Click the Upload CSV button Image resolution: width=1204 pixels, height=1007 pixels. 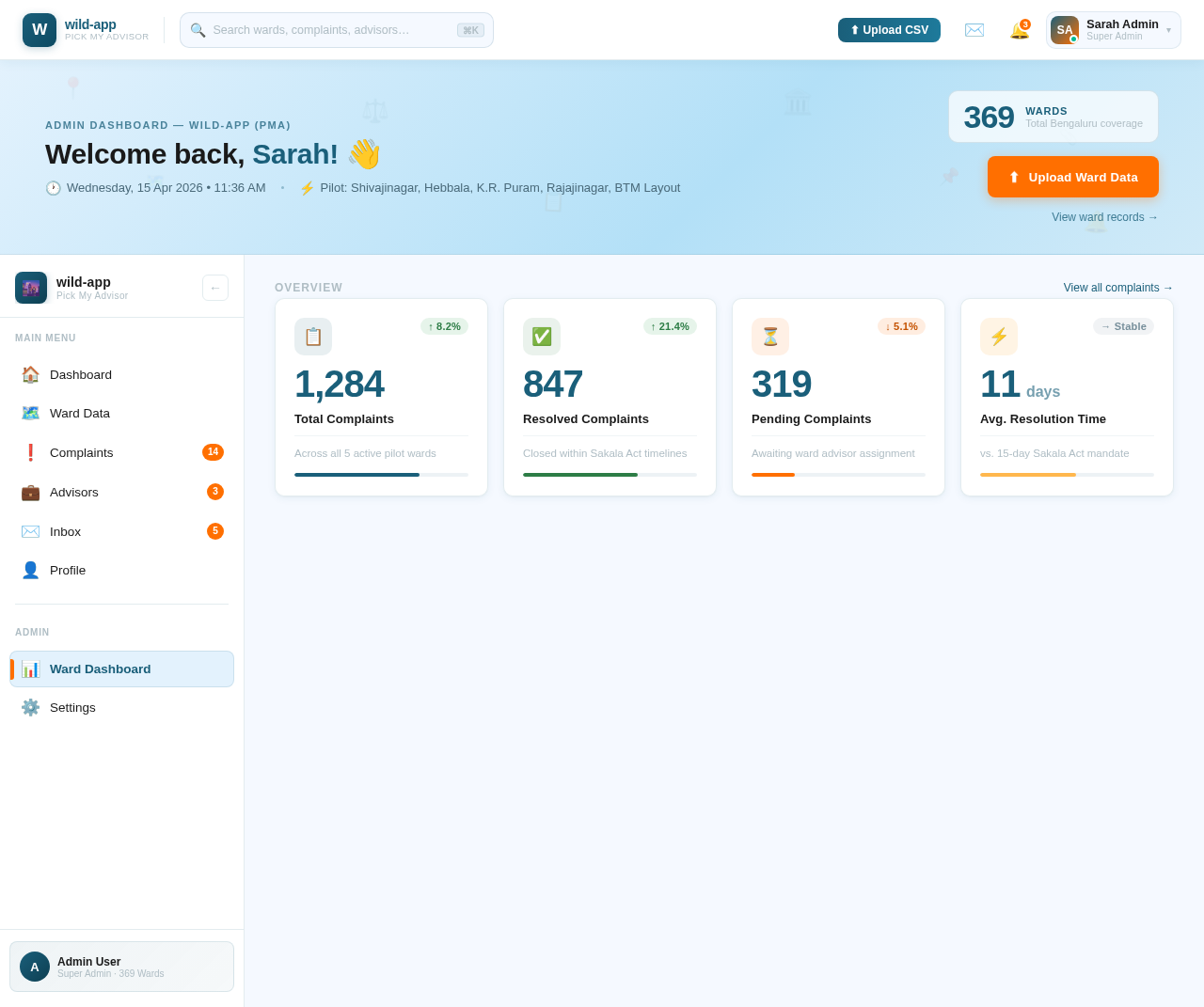[x=889, y=30]
